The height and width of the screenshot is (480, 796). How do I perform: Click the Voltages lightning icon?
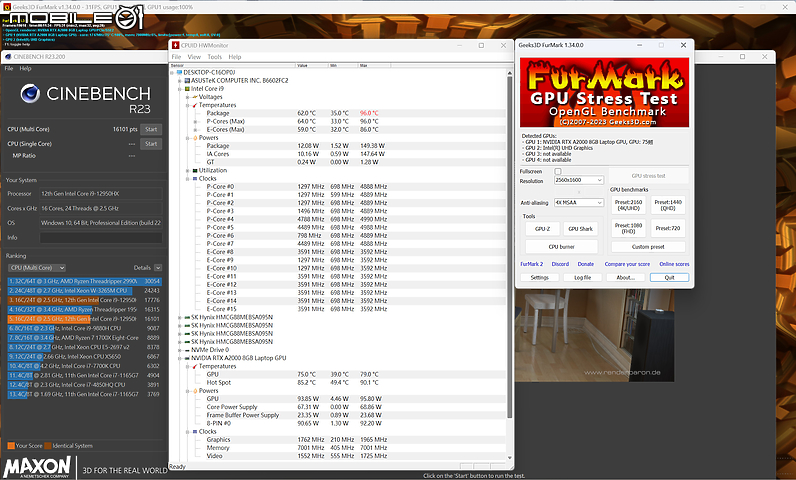[194, 97]
